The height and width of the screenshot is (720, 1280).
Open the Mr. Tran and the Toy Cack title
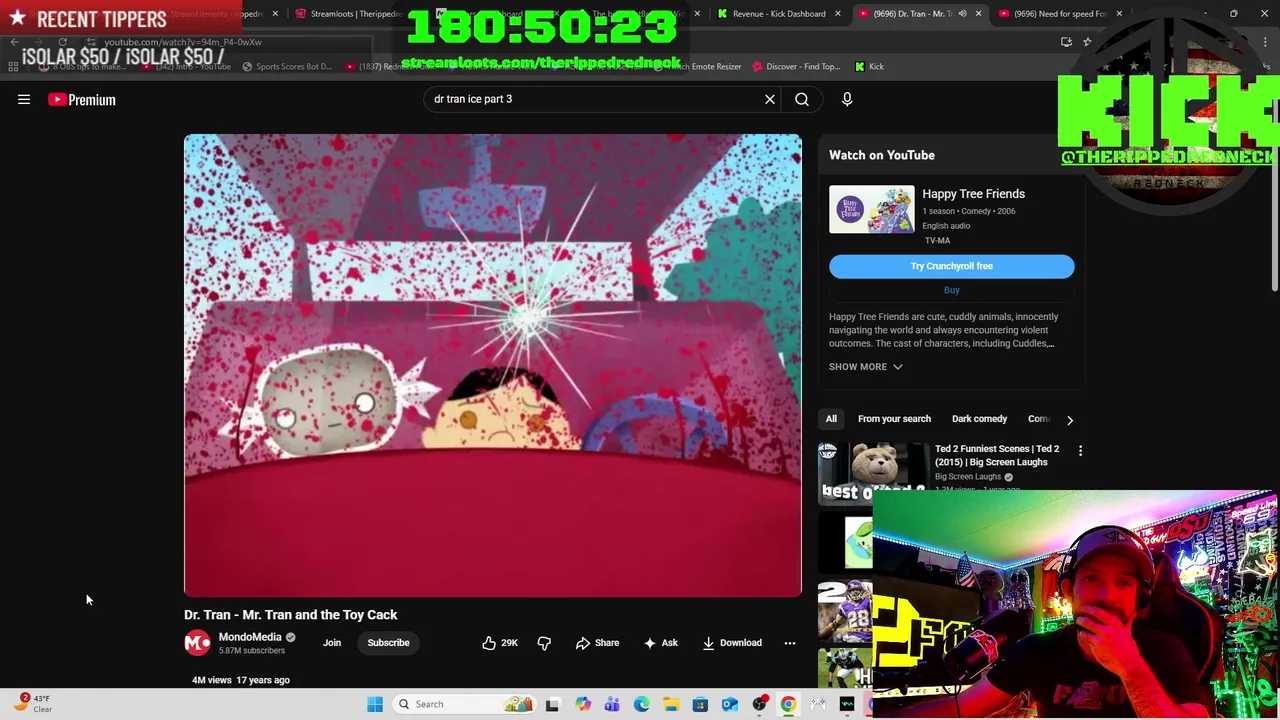point(290,615)
